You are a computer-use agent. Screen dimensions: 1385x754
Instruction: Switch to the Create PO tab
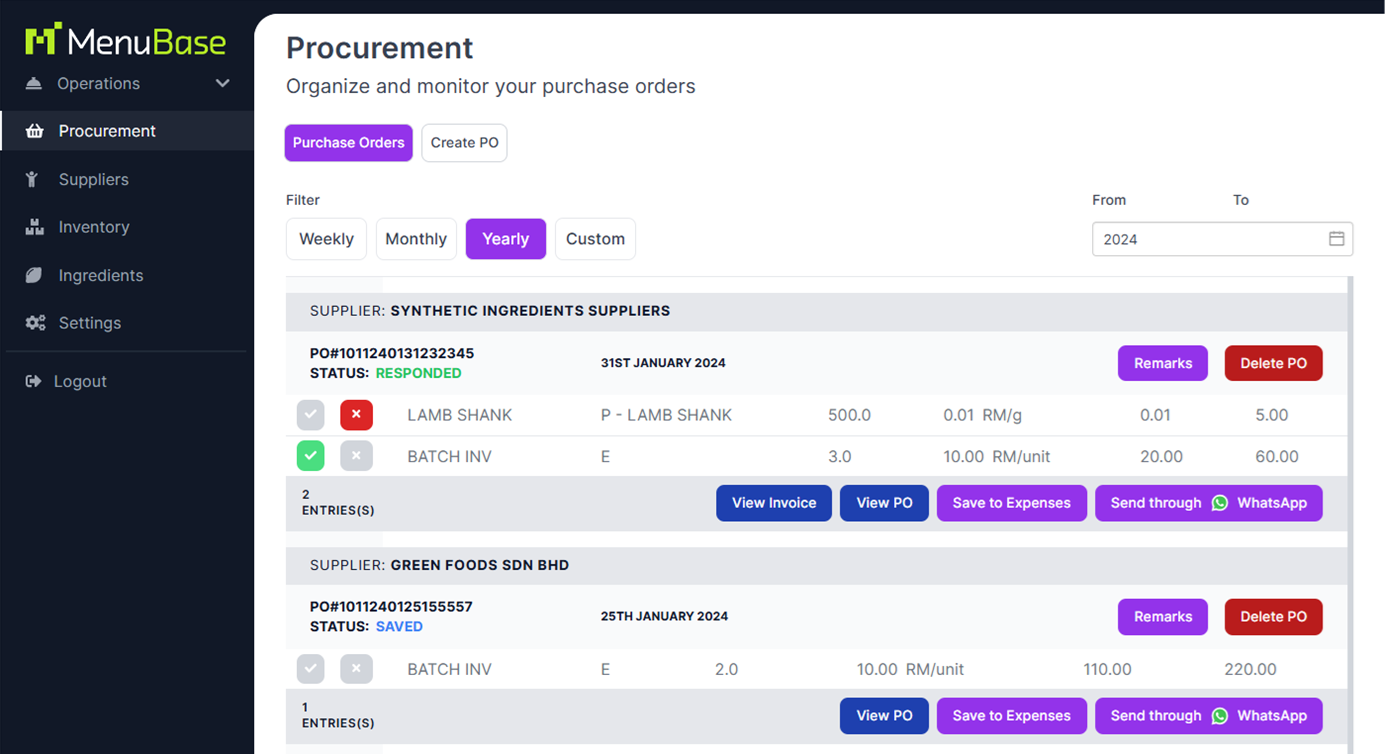click(464, 143)
